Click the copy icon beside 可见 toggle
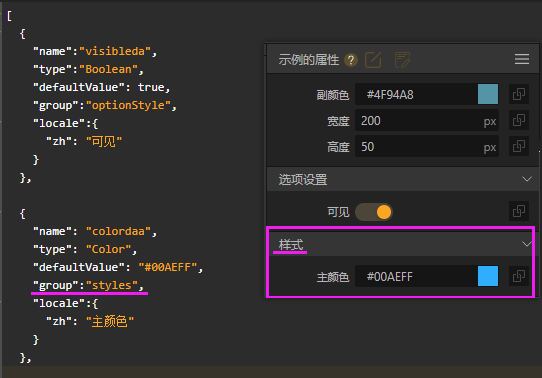 coord(519,211)
